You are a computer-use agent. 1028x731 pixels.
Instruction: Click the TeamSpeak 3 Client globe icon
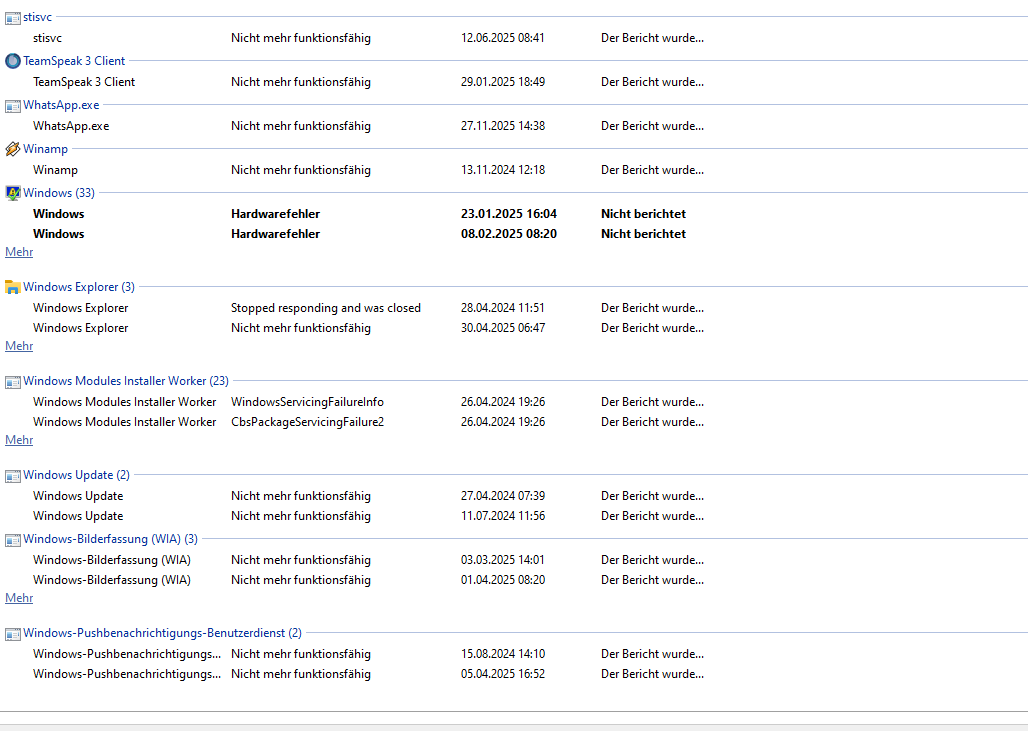tap(12, 61)
